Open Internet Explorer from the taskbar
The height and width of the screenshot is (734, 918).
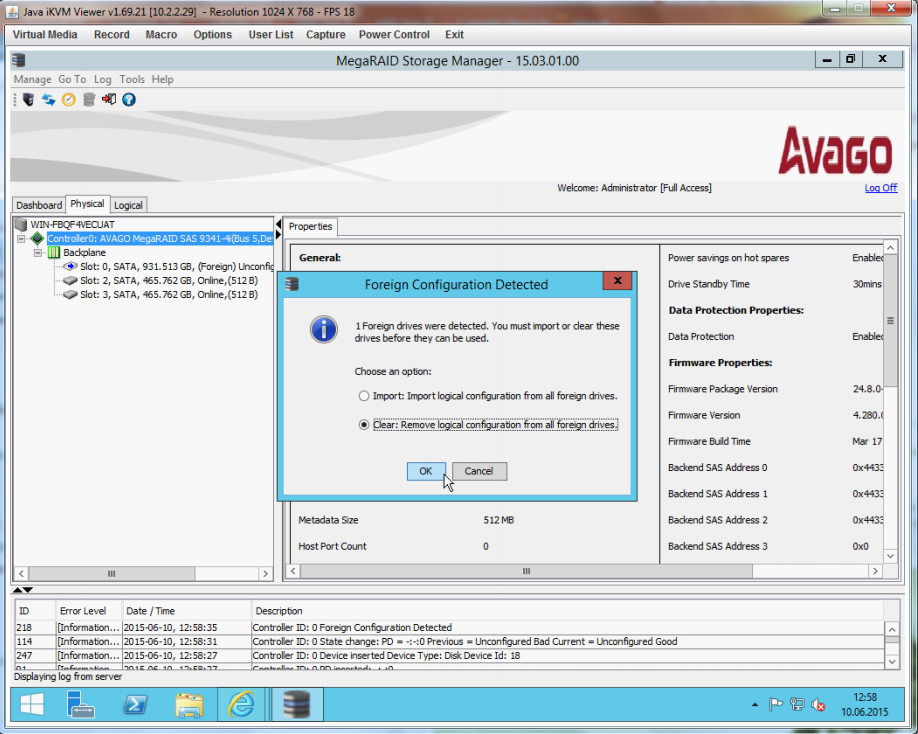click(x=241, y=705)
